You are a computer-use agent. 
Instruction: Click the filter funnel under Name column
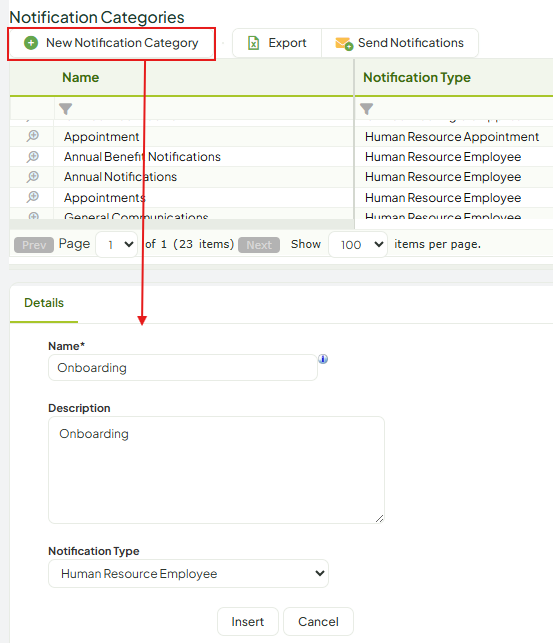pos(66,109)
